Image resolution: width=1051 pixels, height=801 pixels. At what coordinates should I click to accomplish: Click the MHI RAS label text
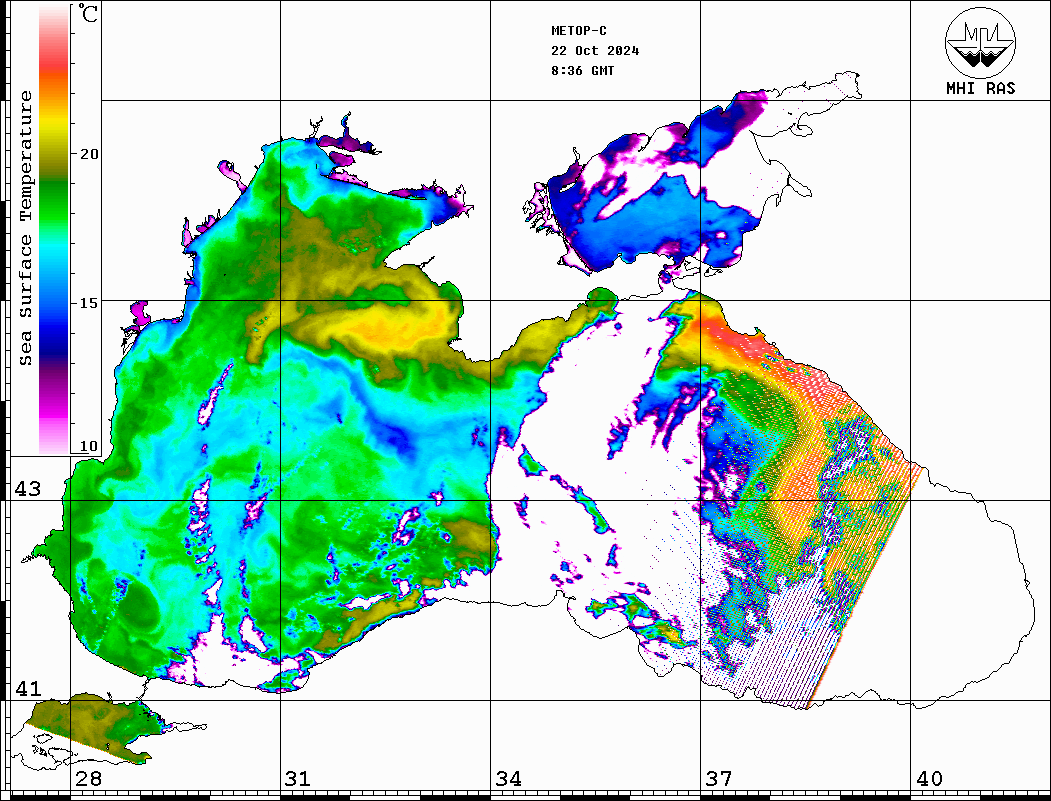(981, 88)
